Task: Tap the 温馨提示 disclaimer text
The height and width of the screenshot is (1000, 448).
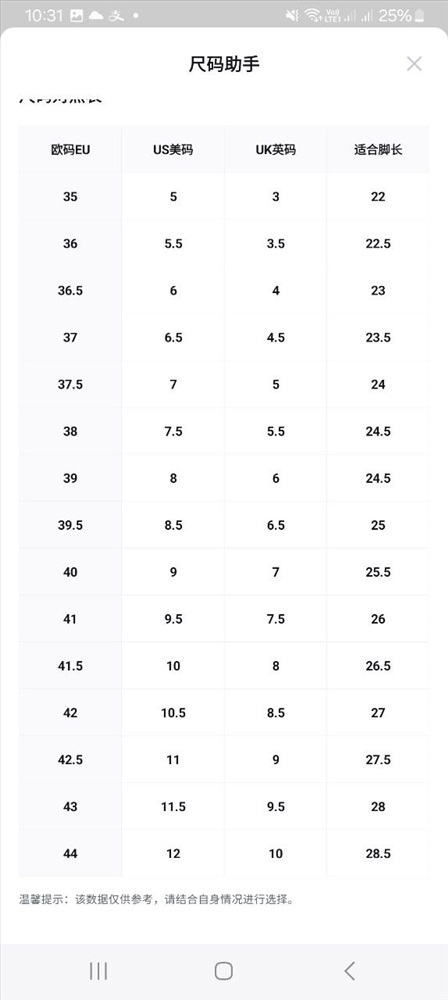Action: coord(157,900)
